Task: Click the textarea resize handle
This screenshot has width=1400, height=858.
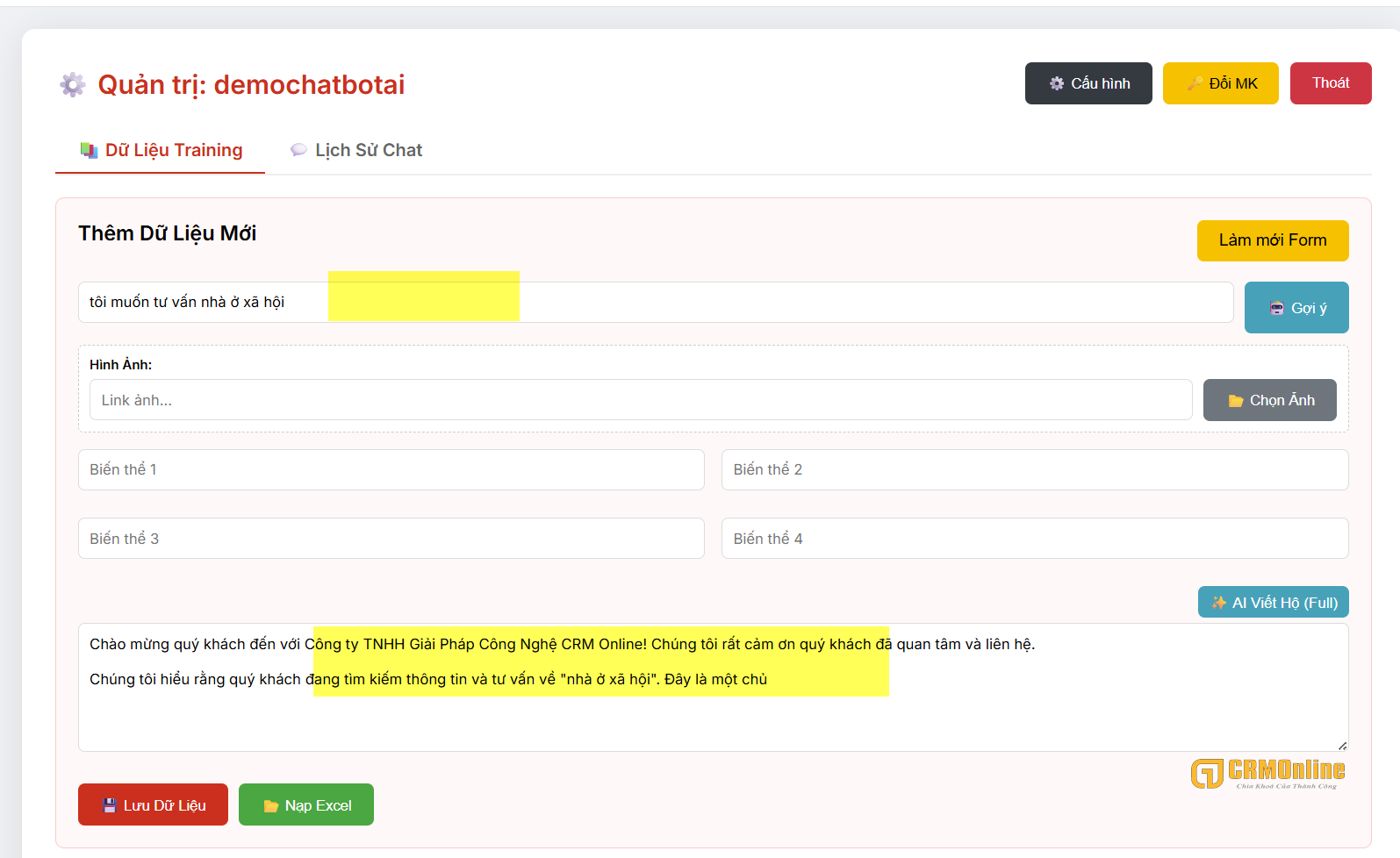Action: coord(1342,745)
